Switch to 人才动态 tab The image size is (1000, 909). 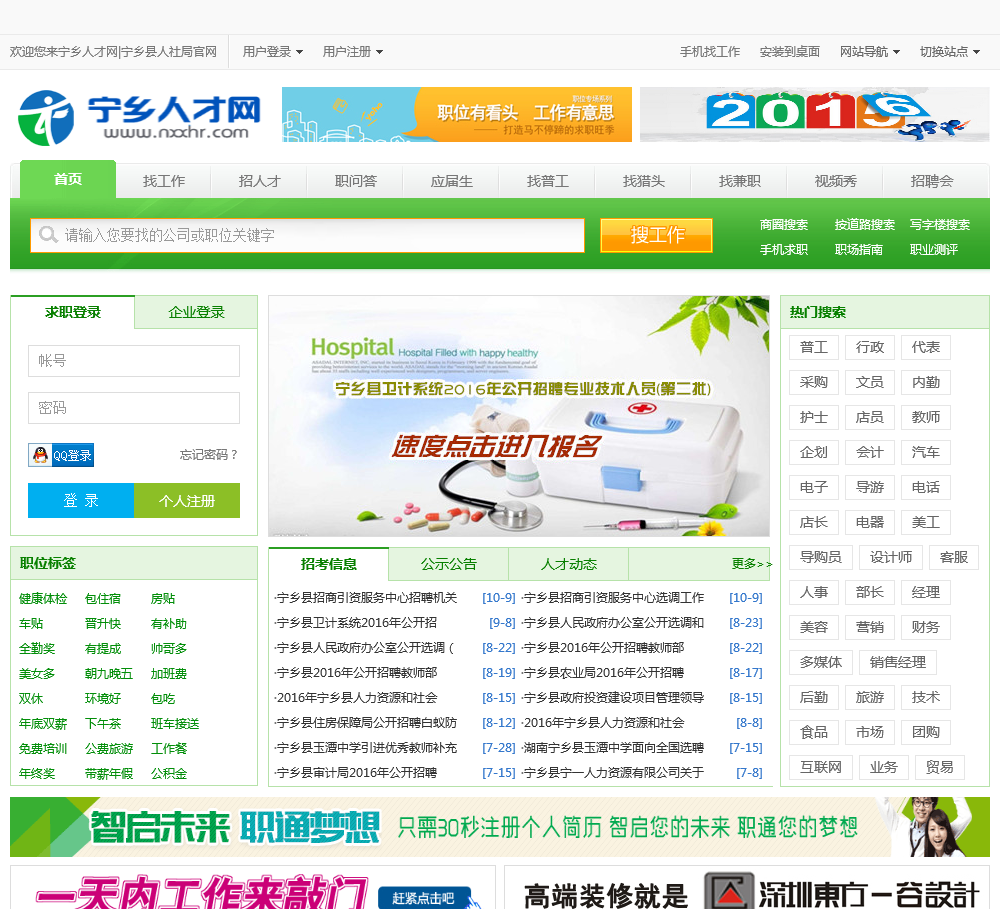click(568, 564)
